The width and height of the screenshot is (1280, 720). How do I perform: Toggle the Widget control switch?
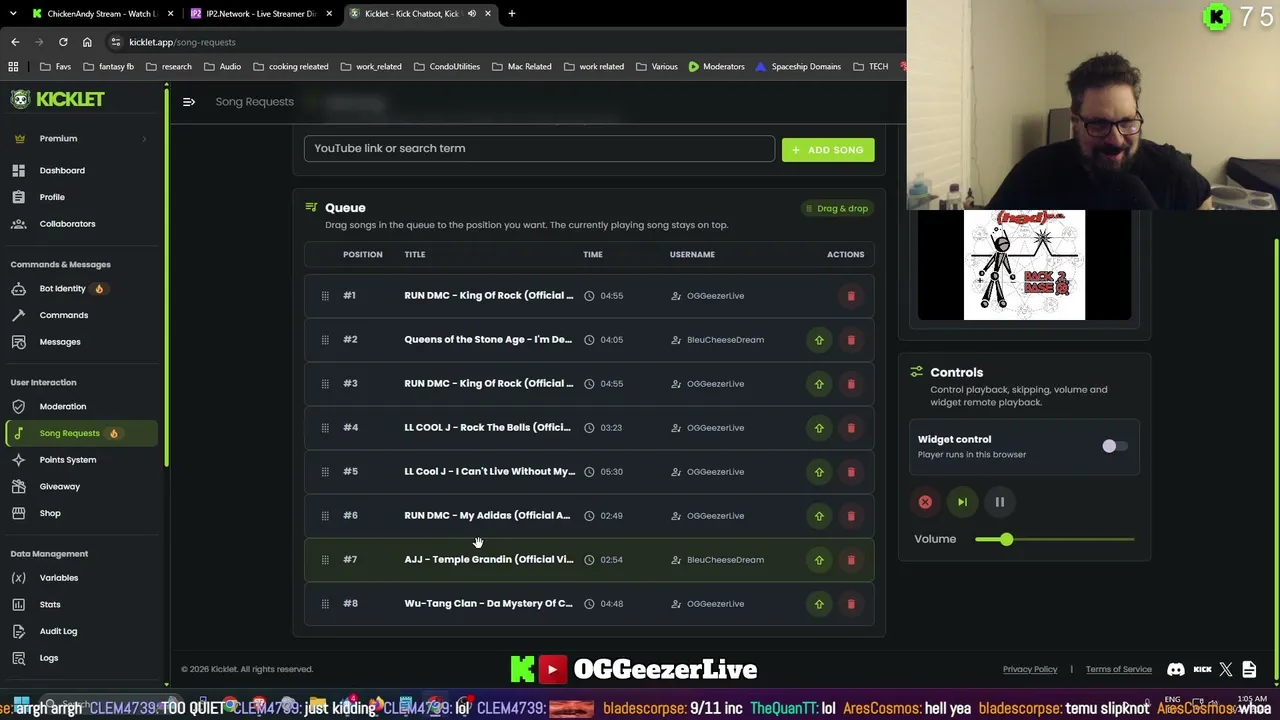tap(1115, 446)
